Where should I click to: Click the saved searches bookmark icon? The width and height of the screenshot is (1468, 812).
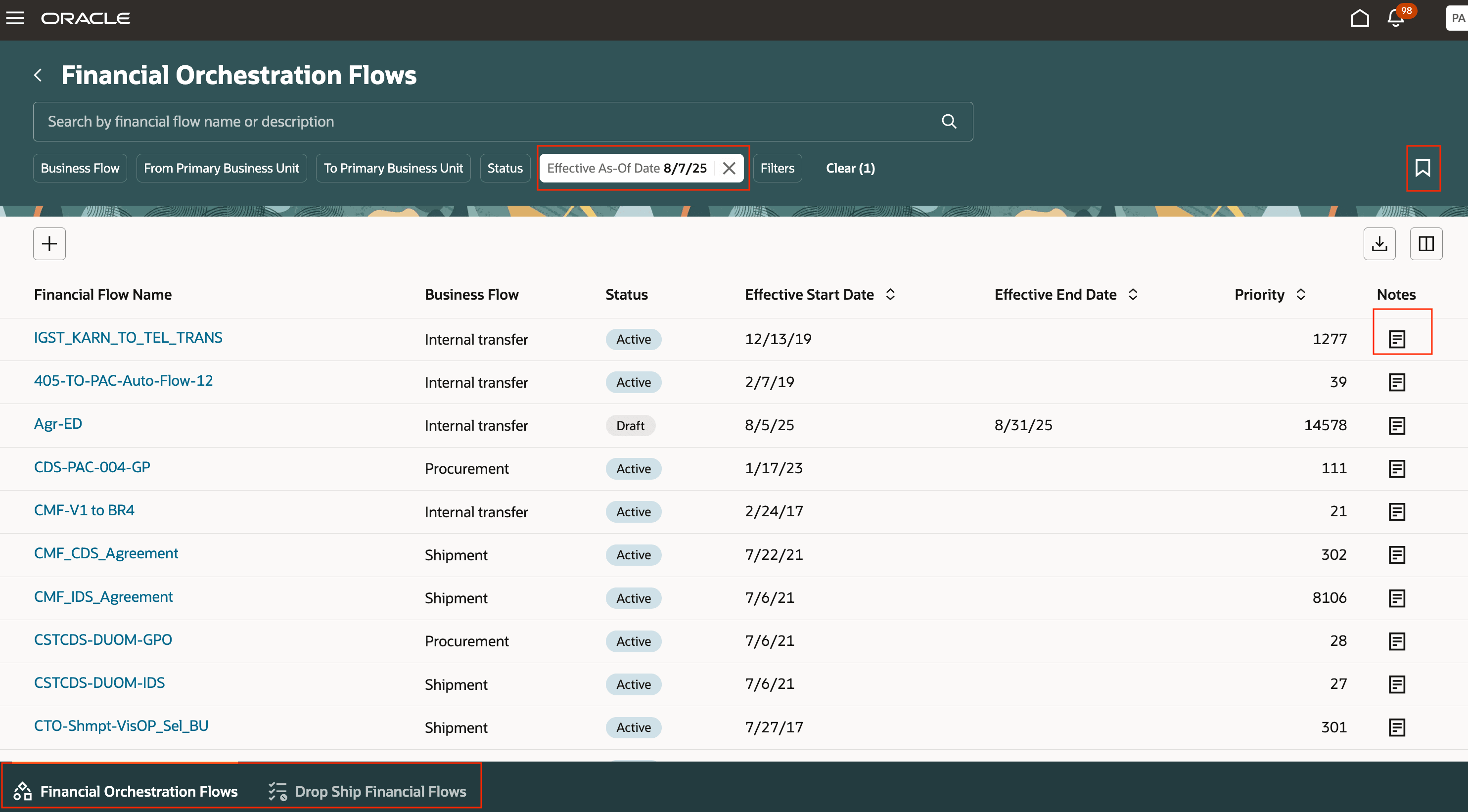tap(1422, 168)
